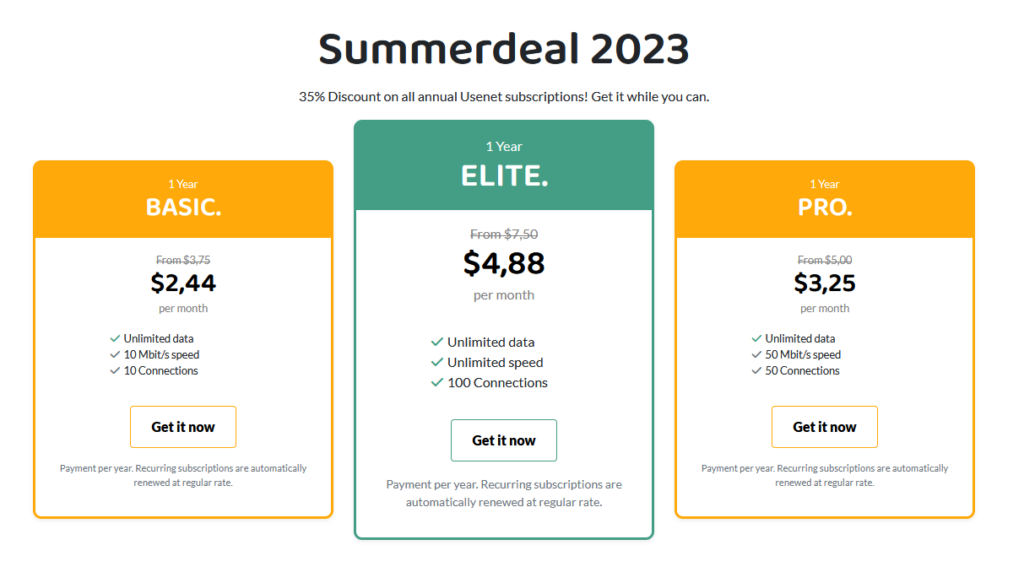Image resolution: width=1024 pixels, height=572 pixels.
Task: Click the checkmark next to 10 Connections
Action: coord(115,370)
